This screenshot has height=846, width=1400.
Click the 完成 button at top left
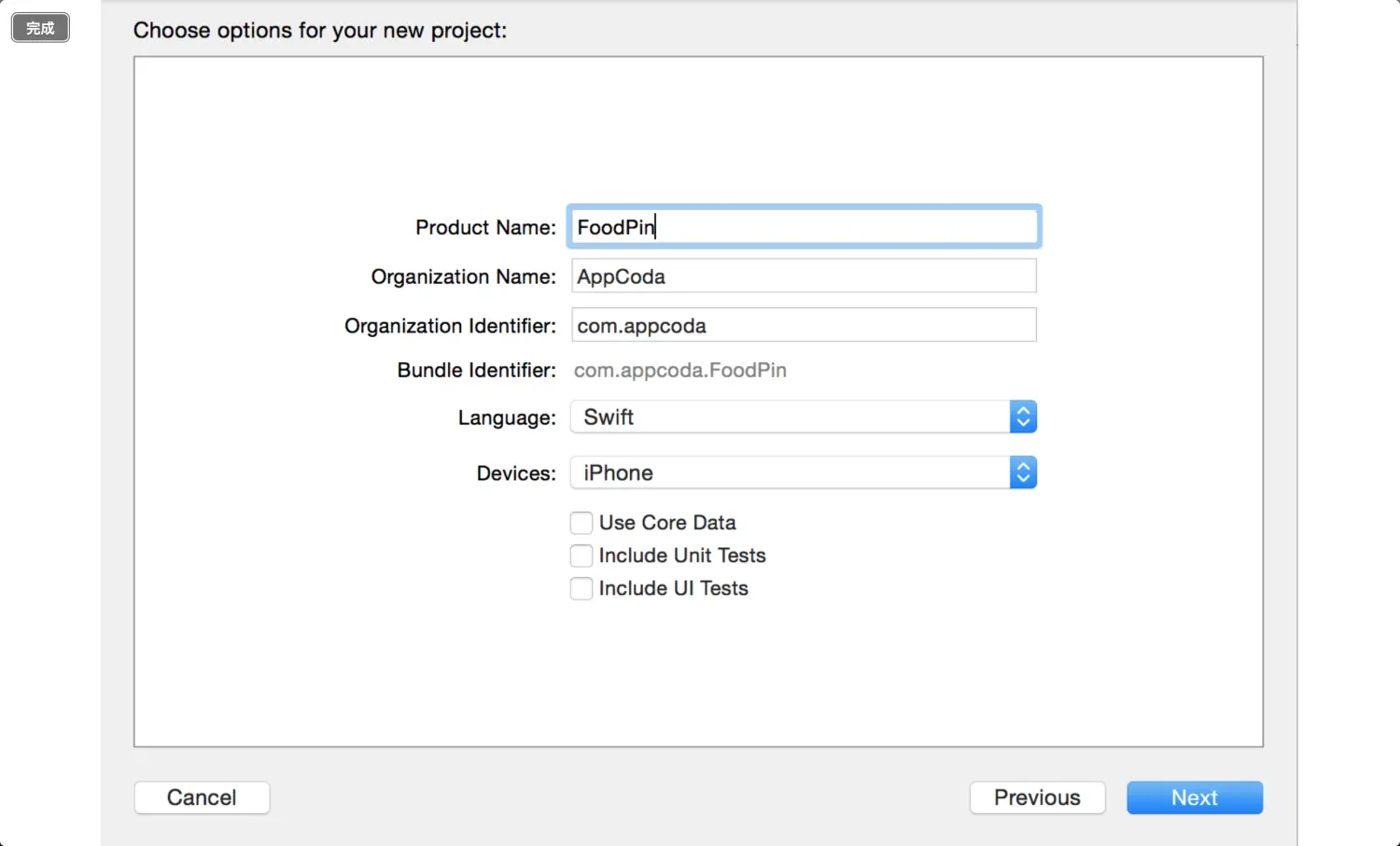pyautogui.click(x=40, y=28)
